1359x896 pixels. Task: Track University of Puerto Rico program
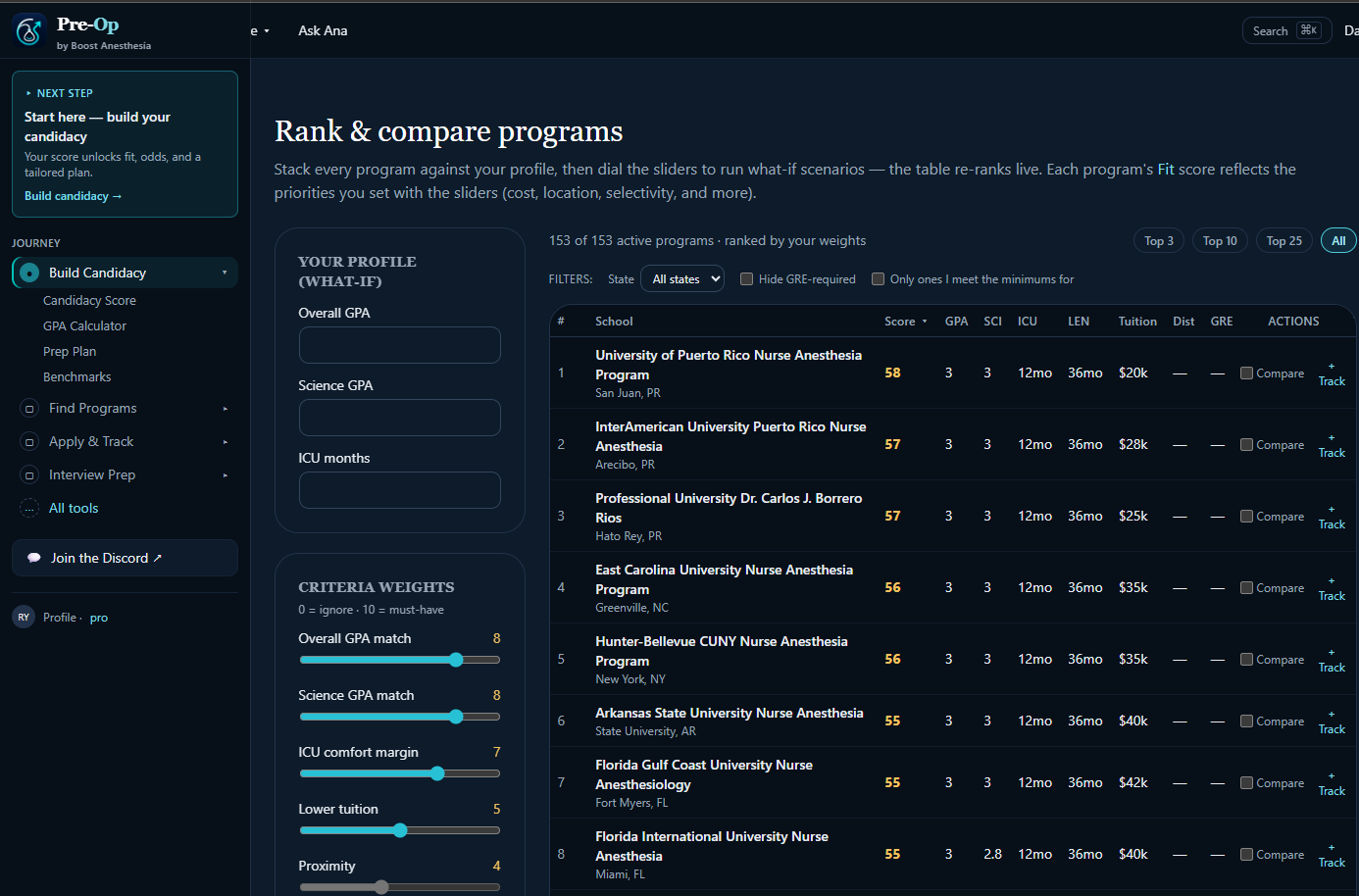pyautogui.click(x=1332, y=373)
